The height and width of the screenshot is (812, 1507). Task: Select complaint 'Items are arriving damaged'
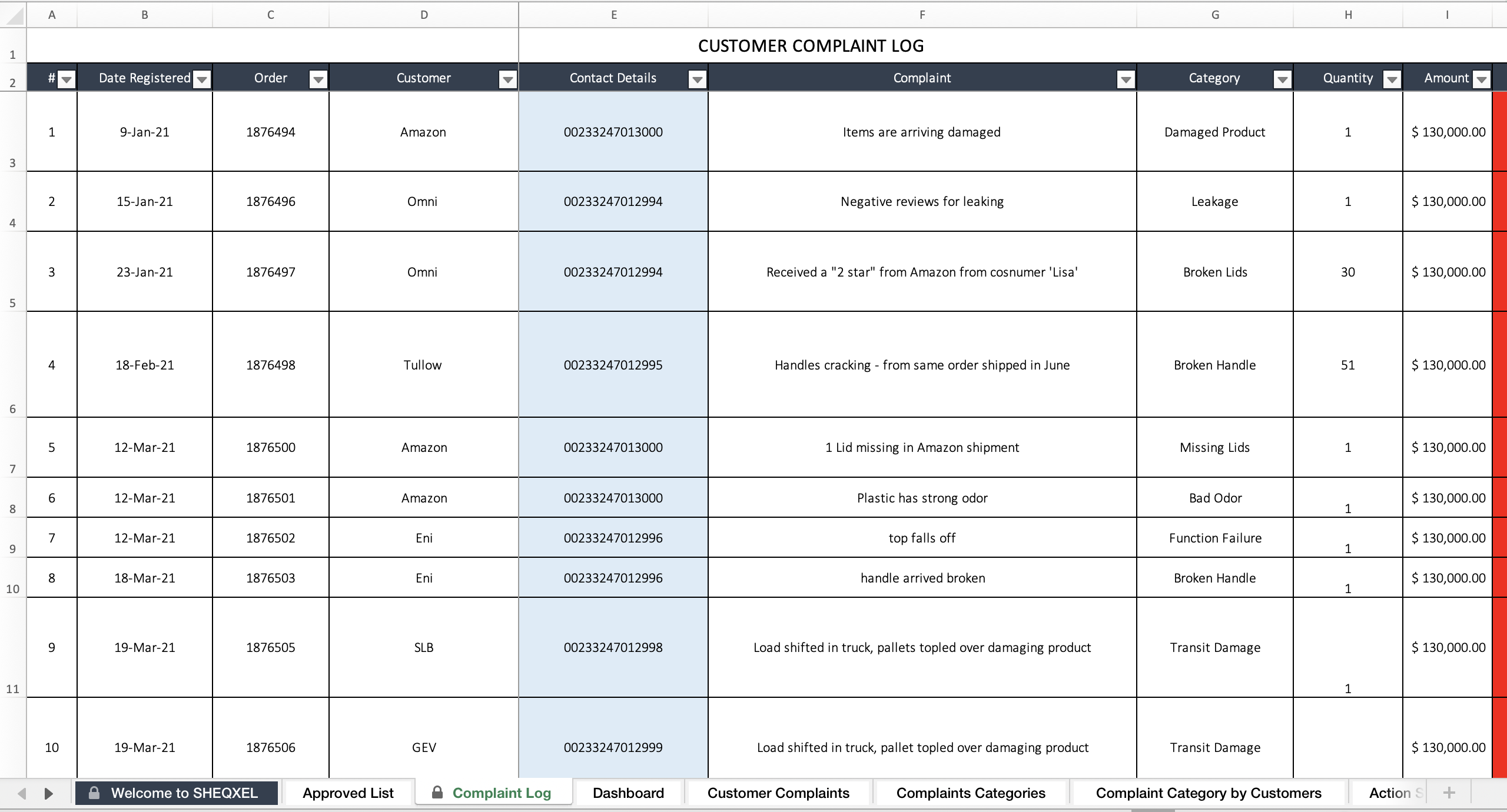922,132
